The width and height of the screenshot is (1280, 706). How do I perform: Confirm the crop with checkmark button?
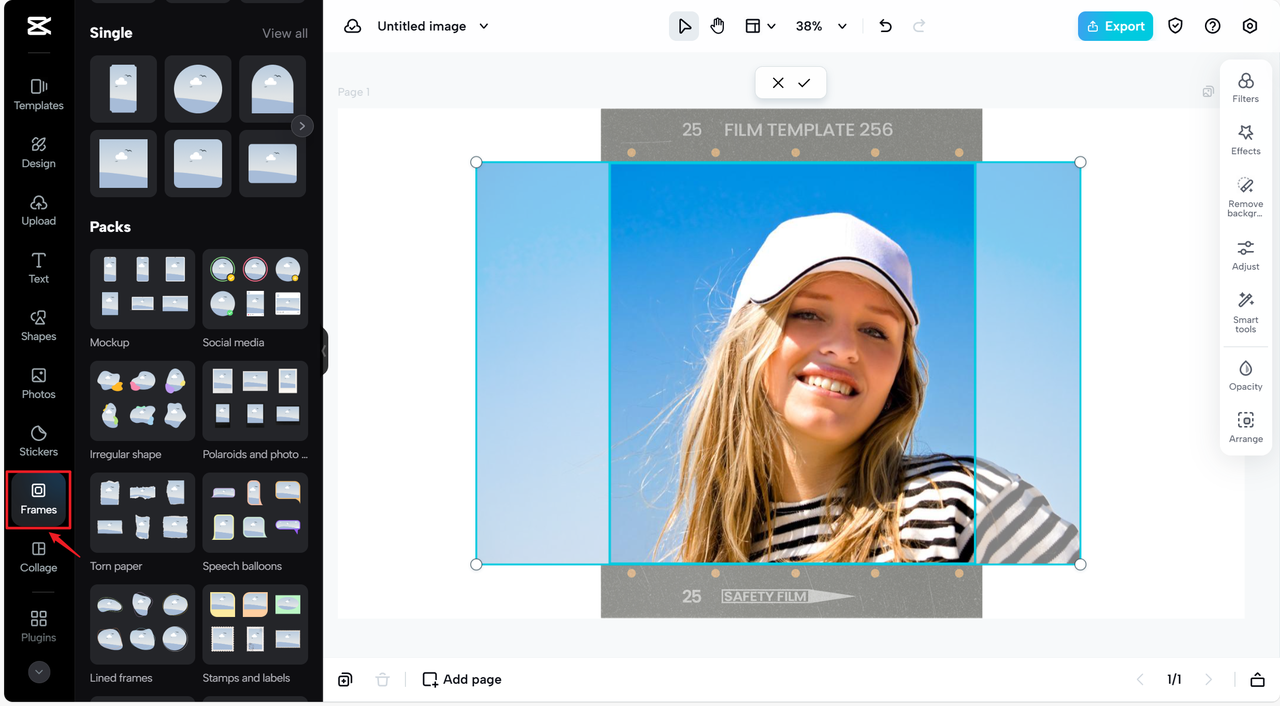point(804,83)
